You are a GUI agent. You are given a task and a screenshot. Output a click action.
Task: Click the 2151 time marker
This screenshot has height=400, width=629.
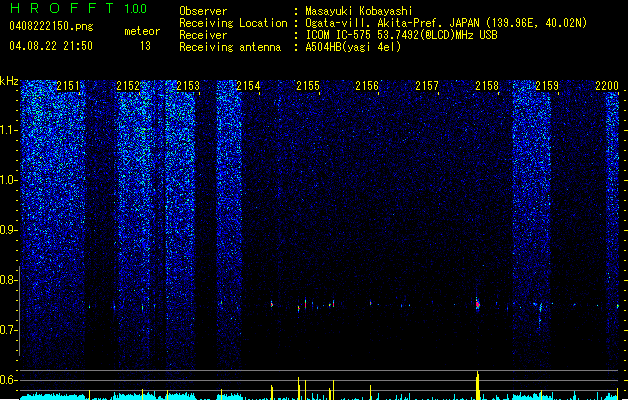click(x=68, y=86)
